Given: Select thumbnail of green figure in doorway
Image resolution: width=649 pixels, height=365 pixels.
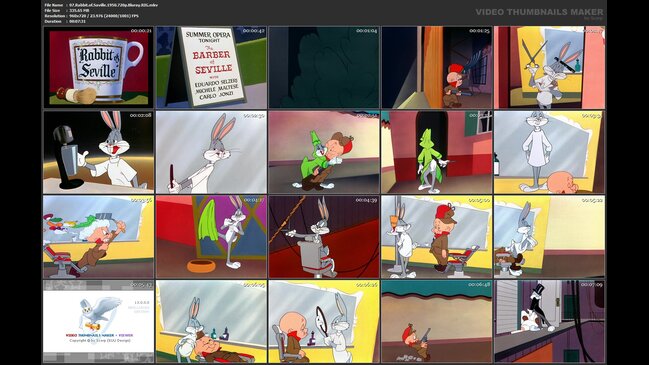Looking at the screenshot, I should pos(436,152).
